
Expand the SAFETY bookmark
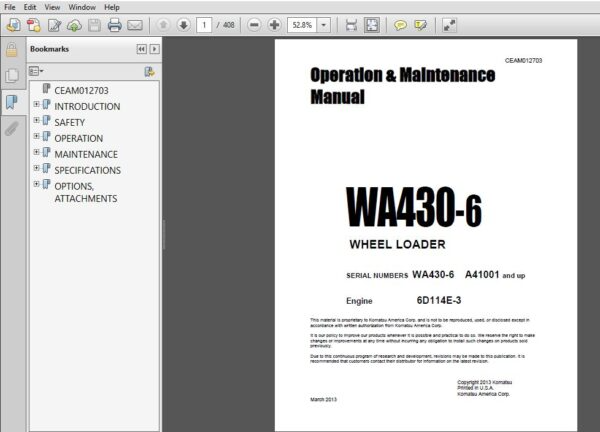coord(36,120)
